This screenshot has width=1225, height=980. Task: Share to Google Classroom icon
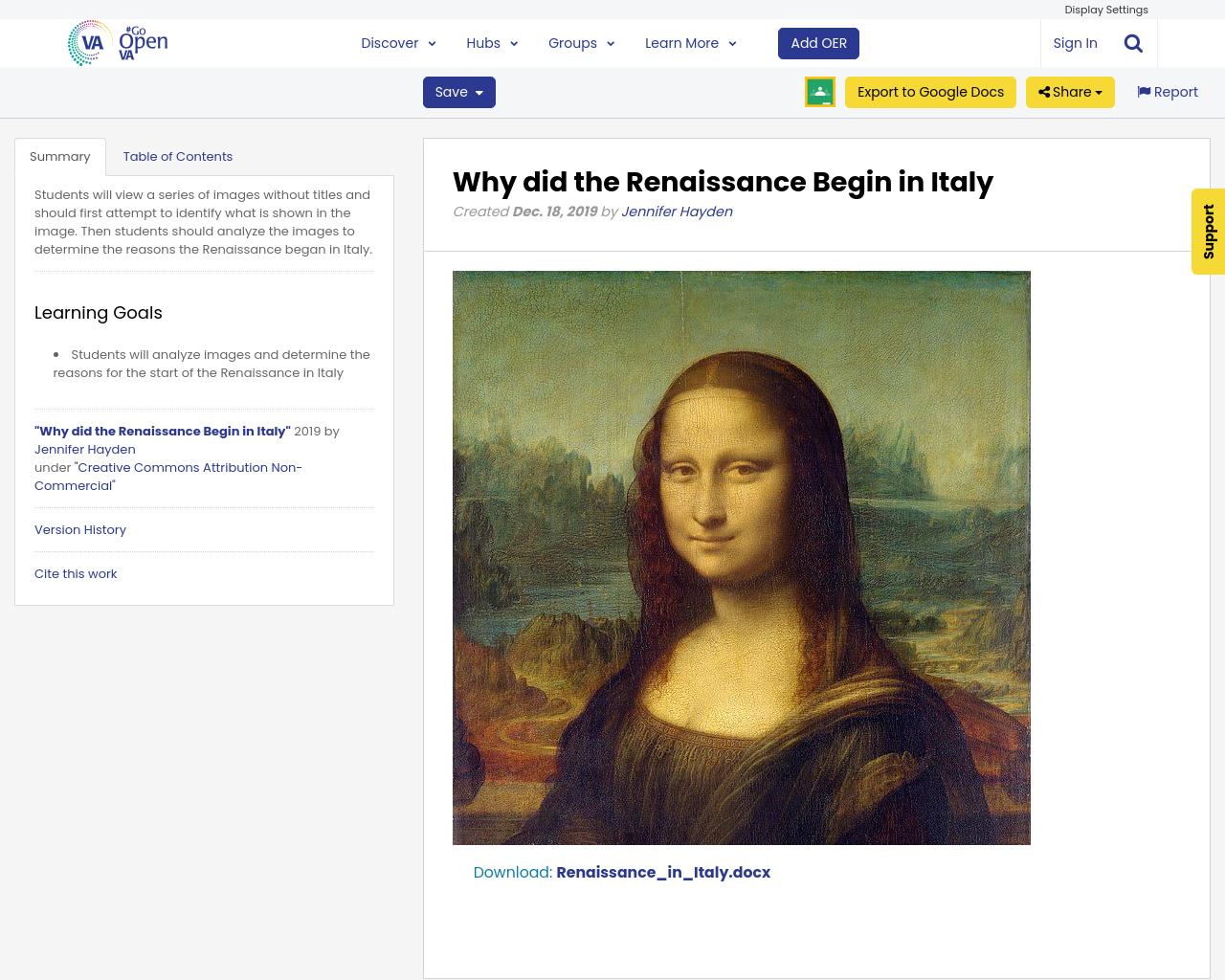[820, 92]
